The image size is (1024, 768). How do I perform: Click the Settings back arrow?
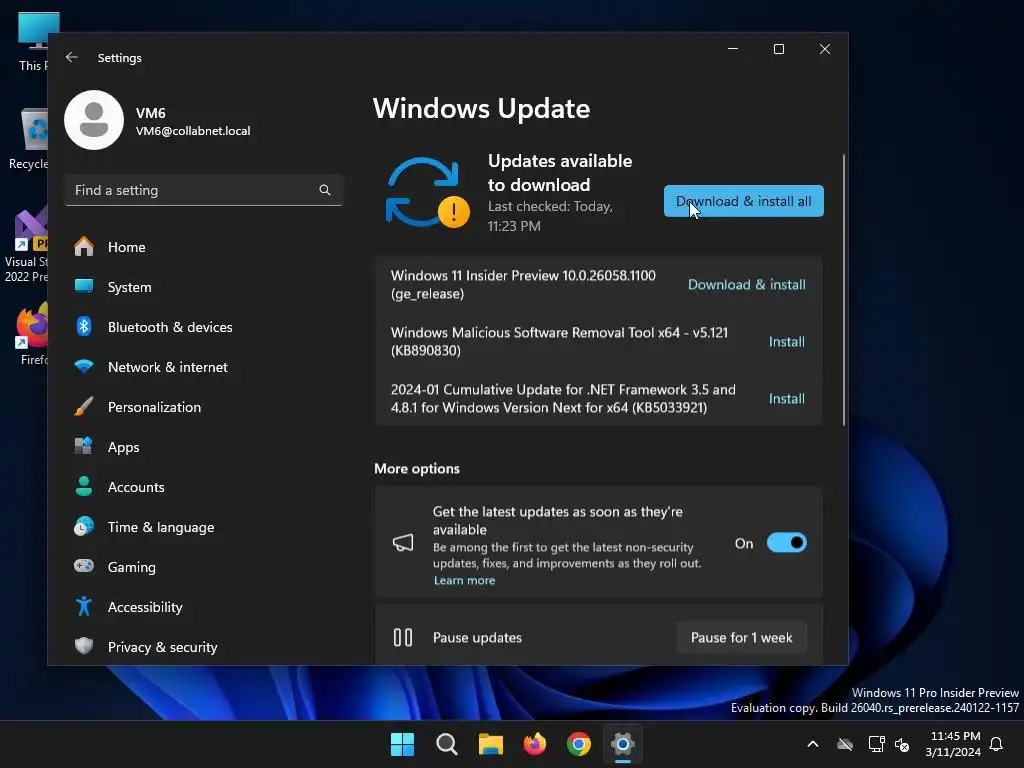click(x=72, y=57)
